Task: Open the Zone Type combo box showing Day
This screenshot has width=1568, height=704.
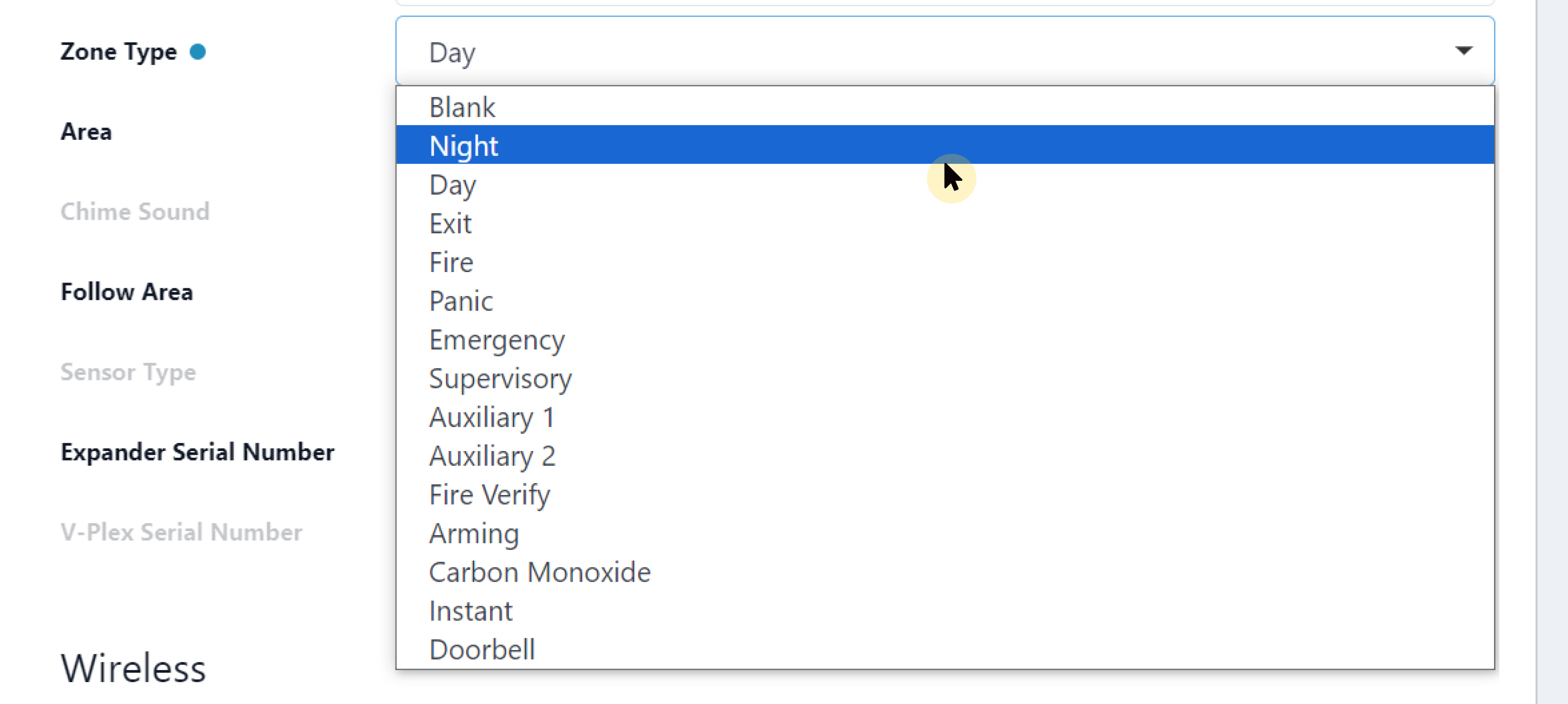Action: (913, 52)
